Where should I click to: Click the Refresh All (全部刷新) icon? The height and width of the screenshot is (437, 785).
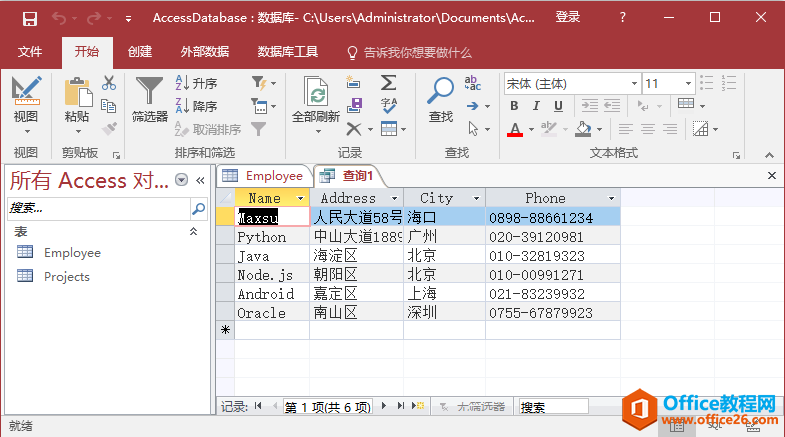click(315, 95)
